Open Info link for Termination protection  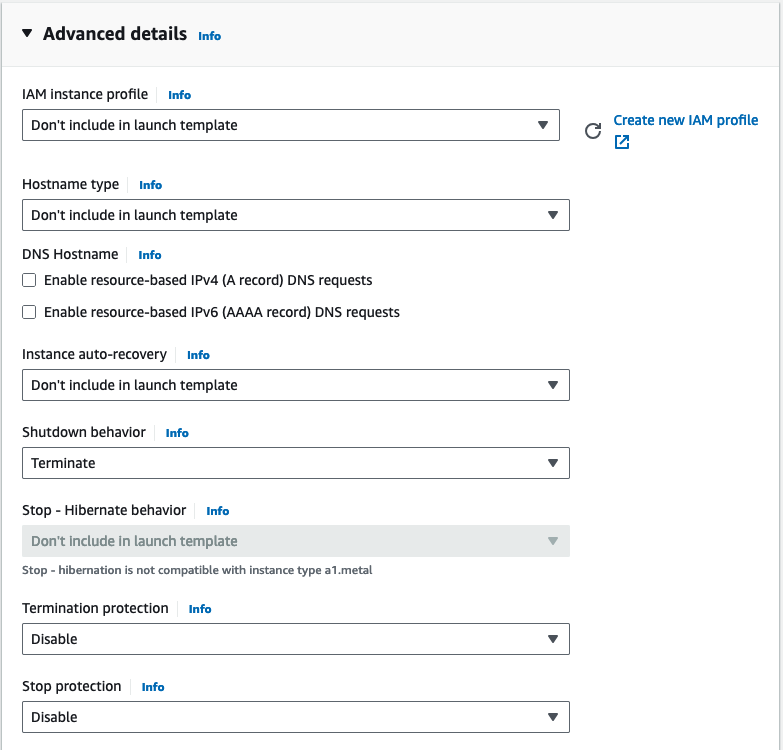(x=200, y=609)
